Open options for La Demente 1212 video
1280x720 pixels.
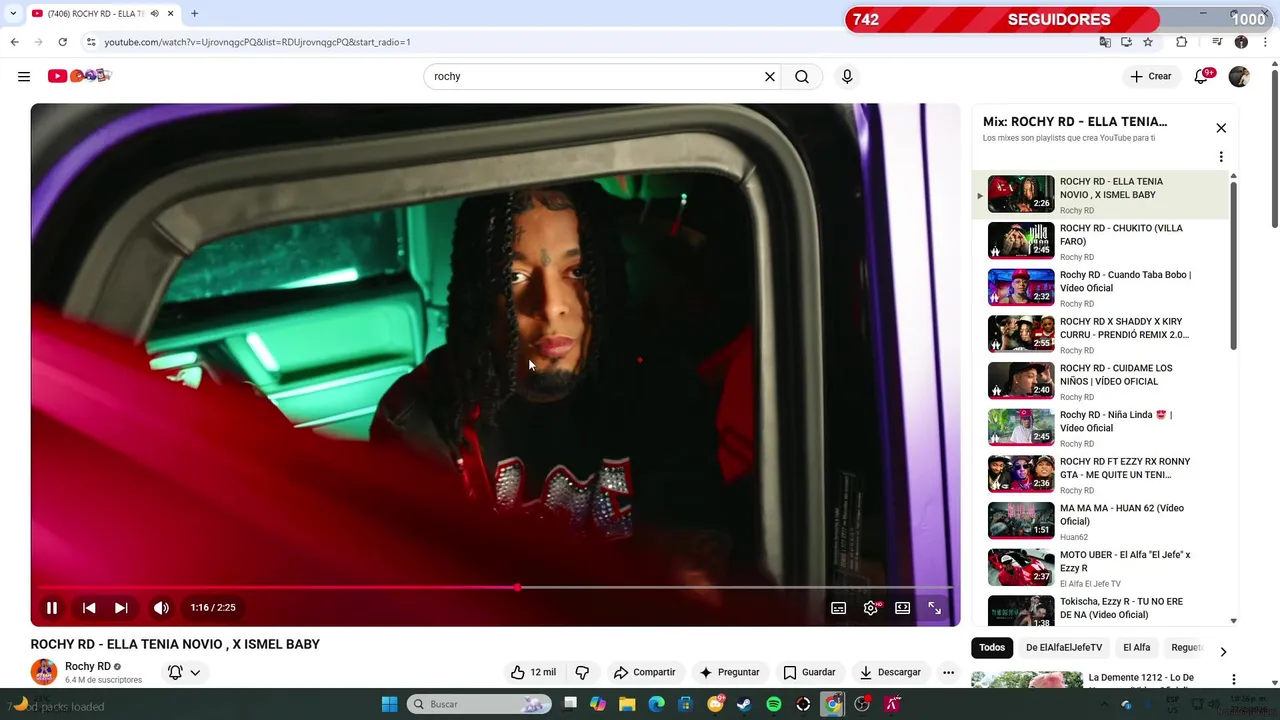pyautogui.click(x=1233, y=680)
